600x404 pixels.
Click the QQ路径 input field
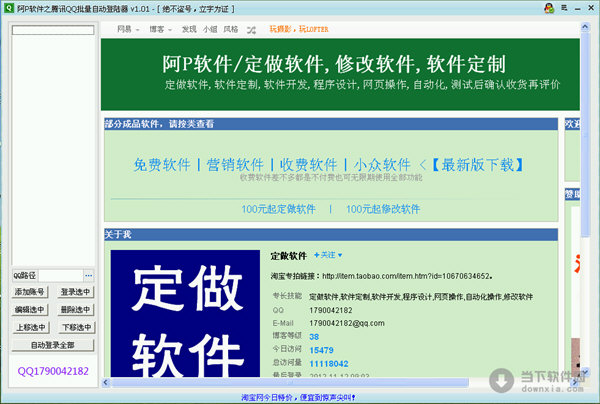pos(61,275)
